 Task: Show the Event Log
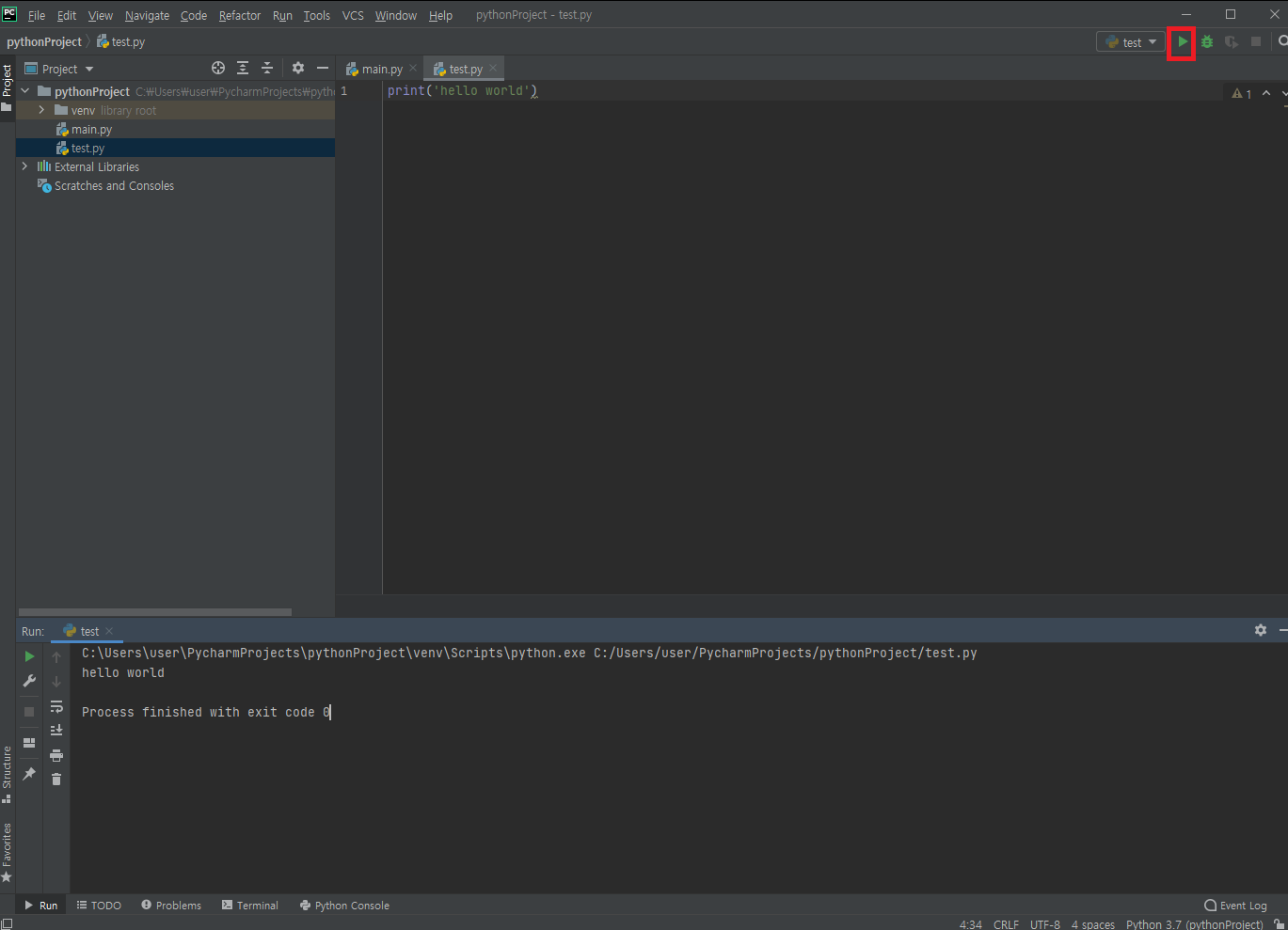click(1236, 906)
